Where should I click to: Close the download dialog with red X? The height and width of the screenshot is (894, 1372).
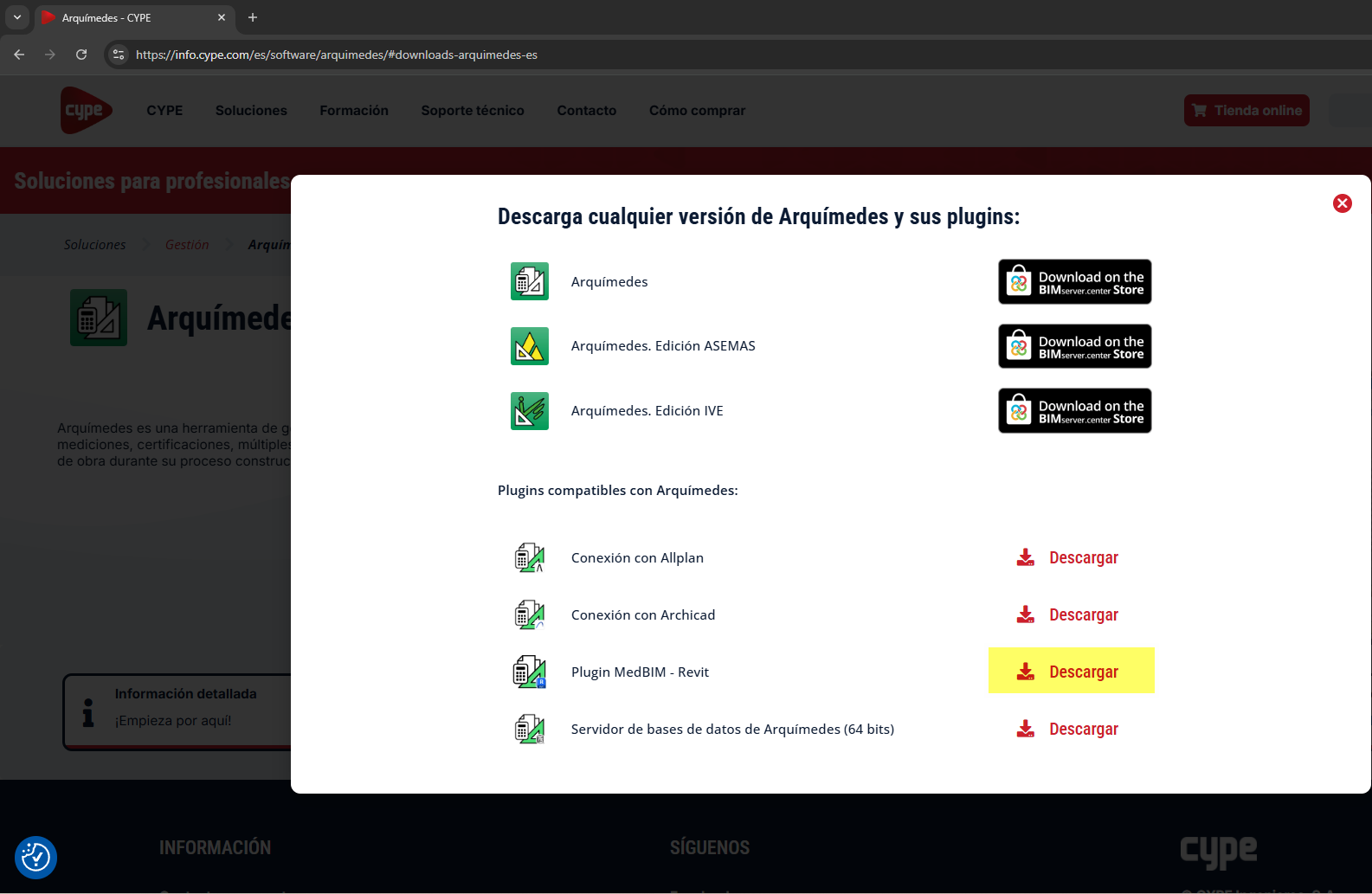pyautogui.click(x=1342, y=203)
